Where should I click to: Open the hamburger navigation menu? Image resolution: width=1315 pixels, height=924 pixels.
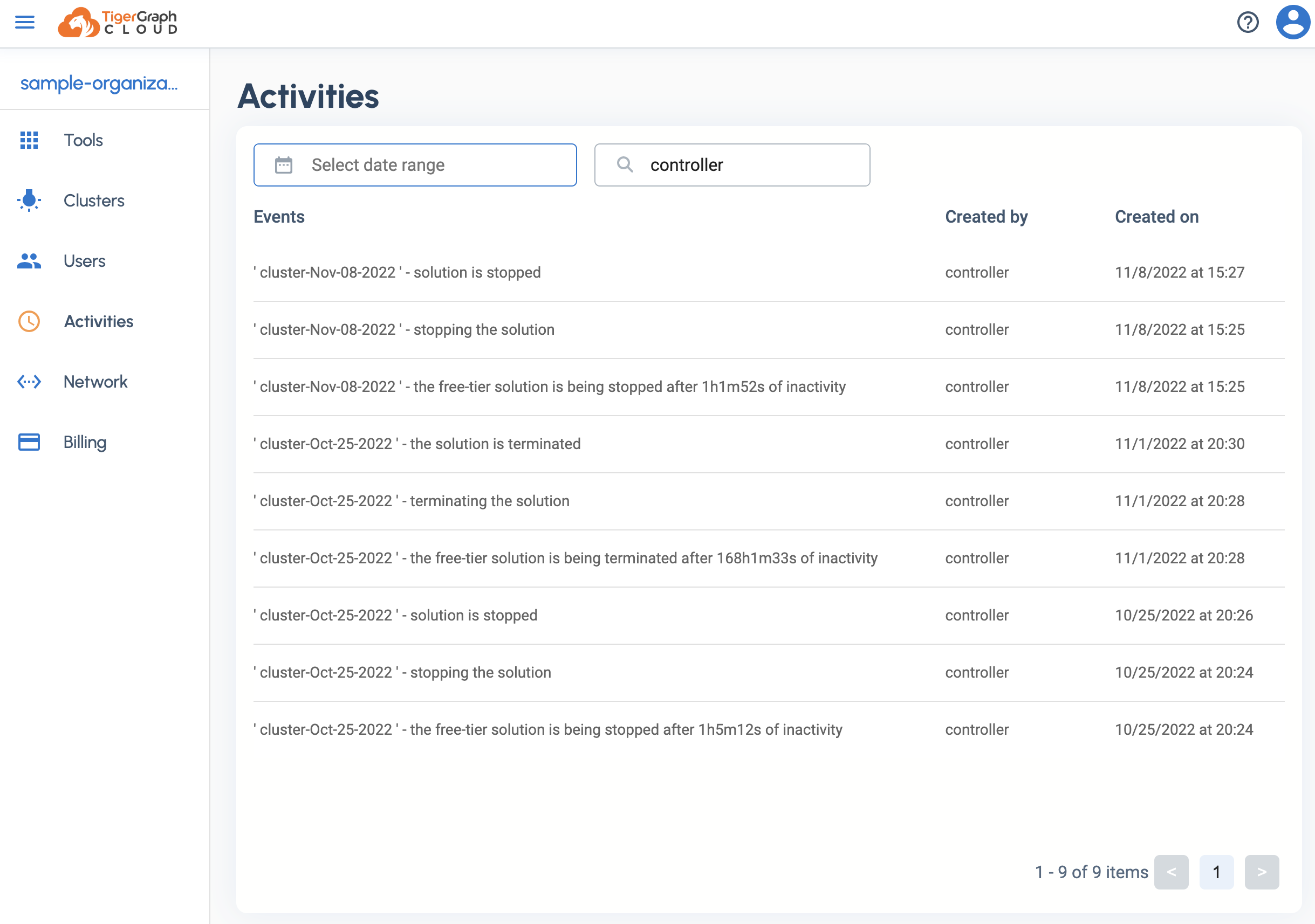tap(25, 22)
